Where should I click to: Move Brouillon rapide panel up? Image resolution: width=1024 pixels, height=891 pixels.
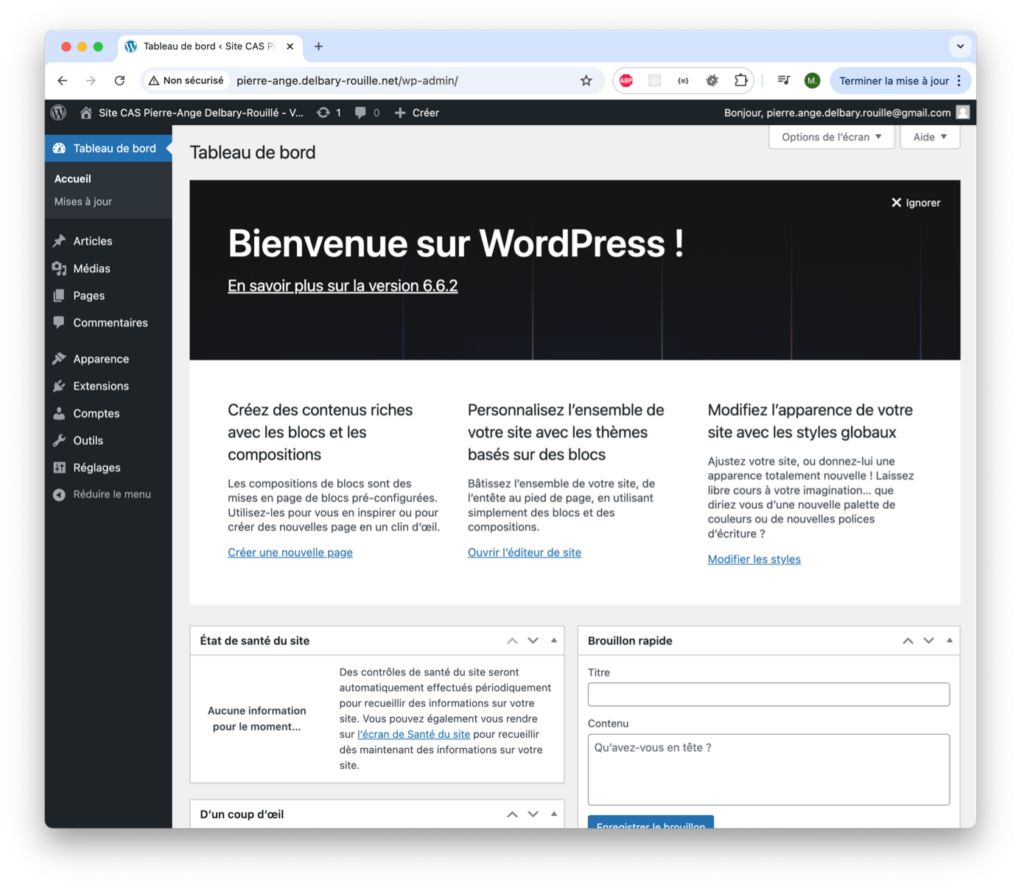tap(908, 641)
